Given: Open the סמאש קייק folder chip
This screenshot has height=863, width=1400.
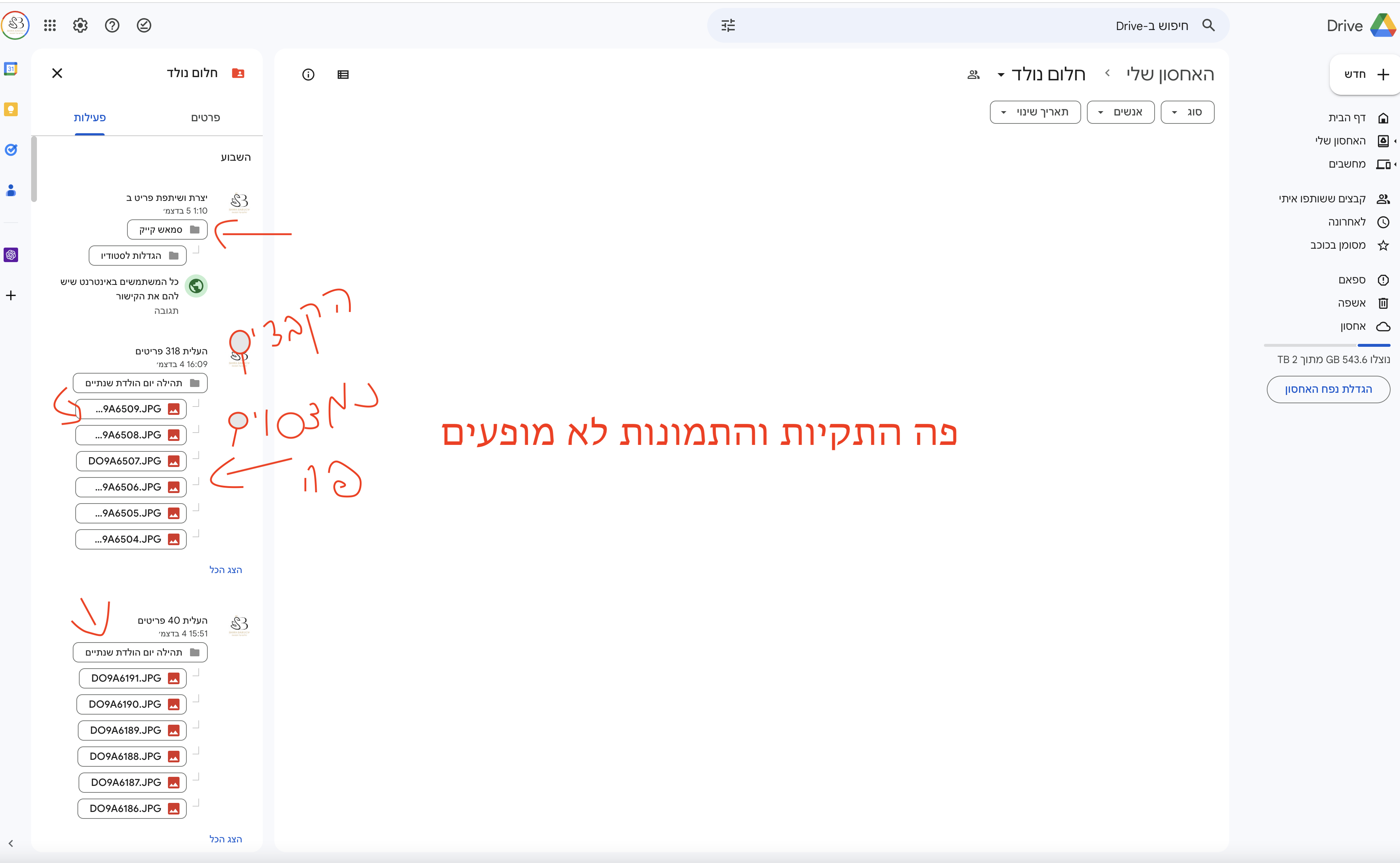Looking at the screenshot, I should pyautogui.click(x=166, y=230).
